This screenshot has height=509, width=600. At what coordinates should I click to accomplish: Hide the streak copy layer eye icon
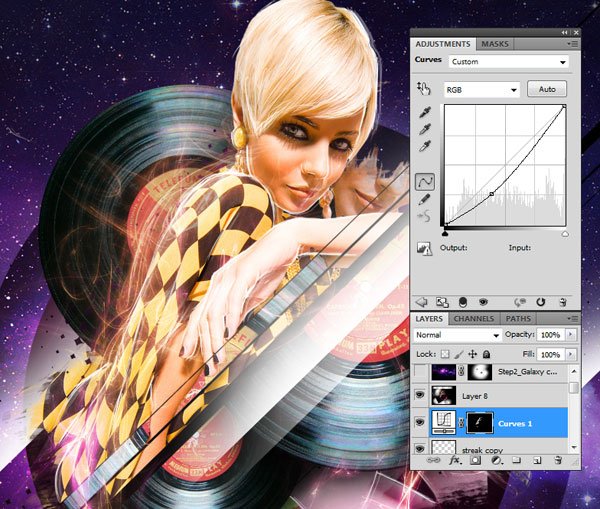(x=420, y=448)
